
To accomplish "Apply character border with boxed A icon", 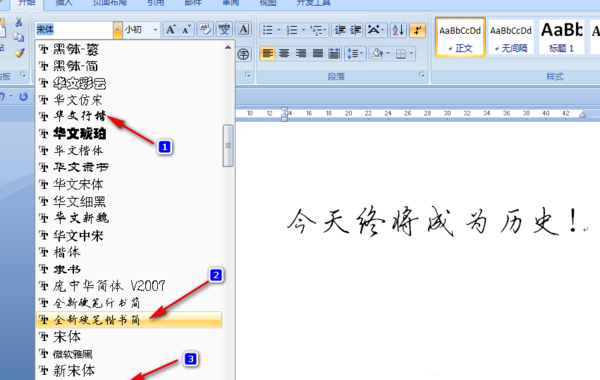I will (243, 29).
